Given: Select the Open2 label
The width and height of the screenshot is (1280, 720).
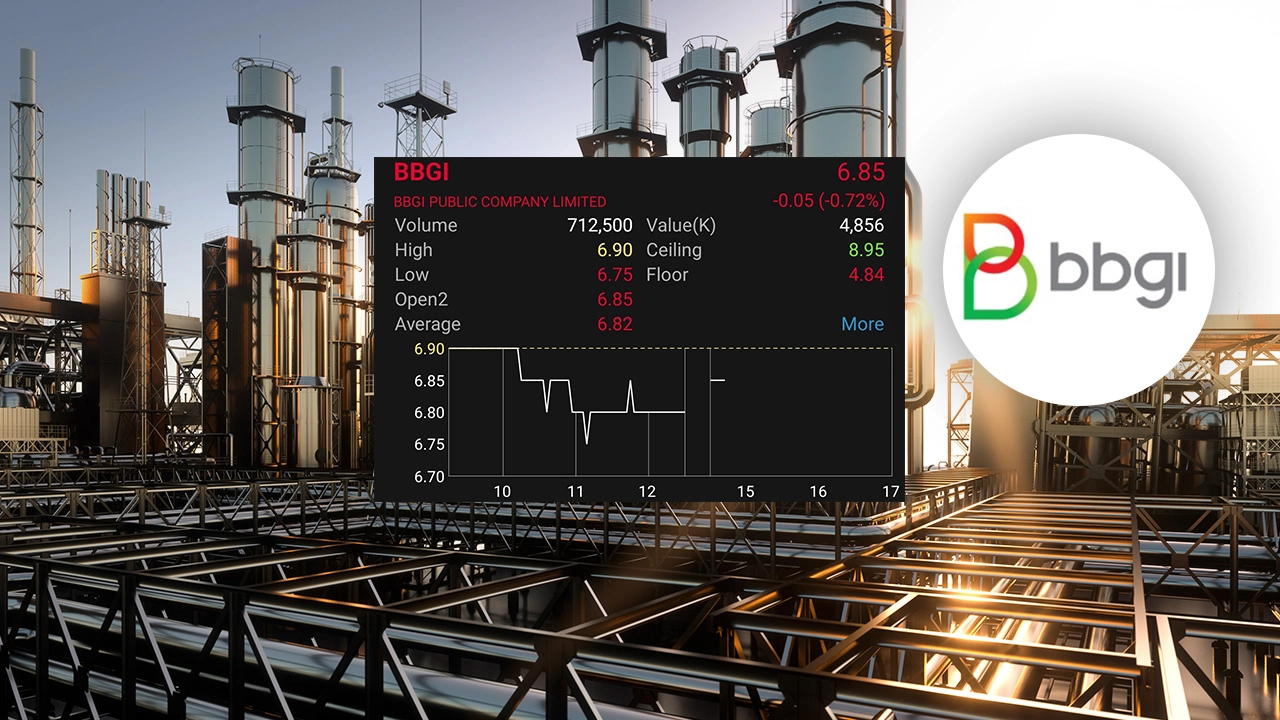Looking at the screenshot, I should 423,299.
